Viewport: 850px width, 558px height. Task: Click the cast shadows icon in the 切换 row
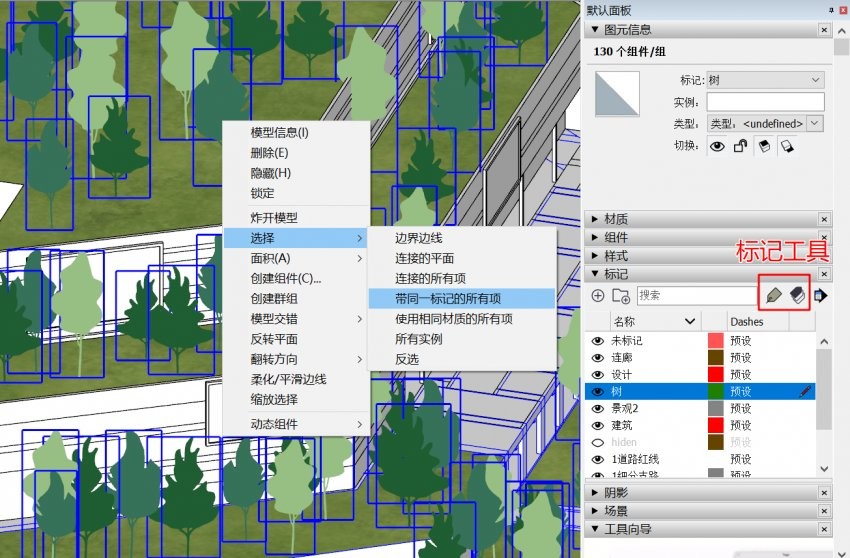[x=763, y=146]
